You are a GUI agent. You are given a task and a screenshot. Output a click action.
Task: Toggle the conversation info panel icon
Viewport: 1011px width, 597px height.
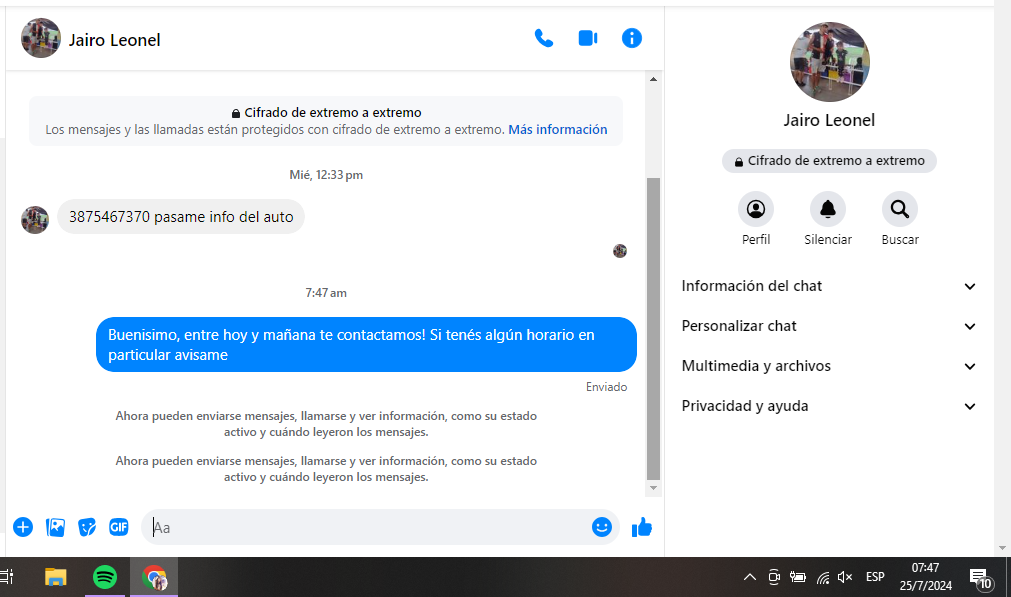tap(632, 39)
